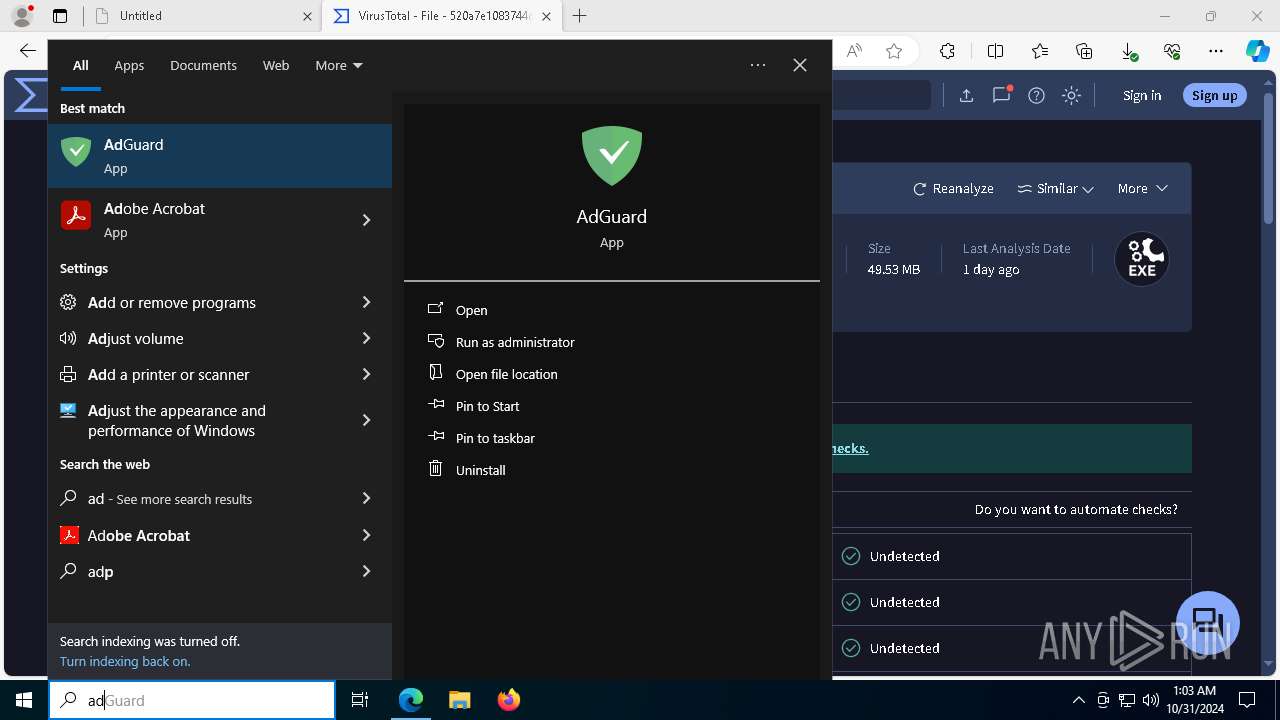Open Edge browser extensions icon
1280x720 pixels.
(x=947, y=51)
